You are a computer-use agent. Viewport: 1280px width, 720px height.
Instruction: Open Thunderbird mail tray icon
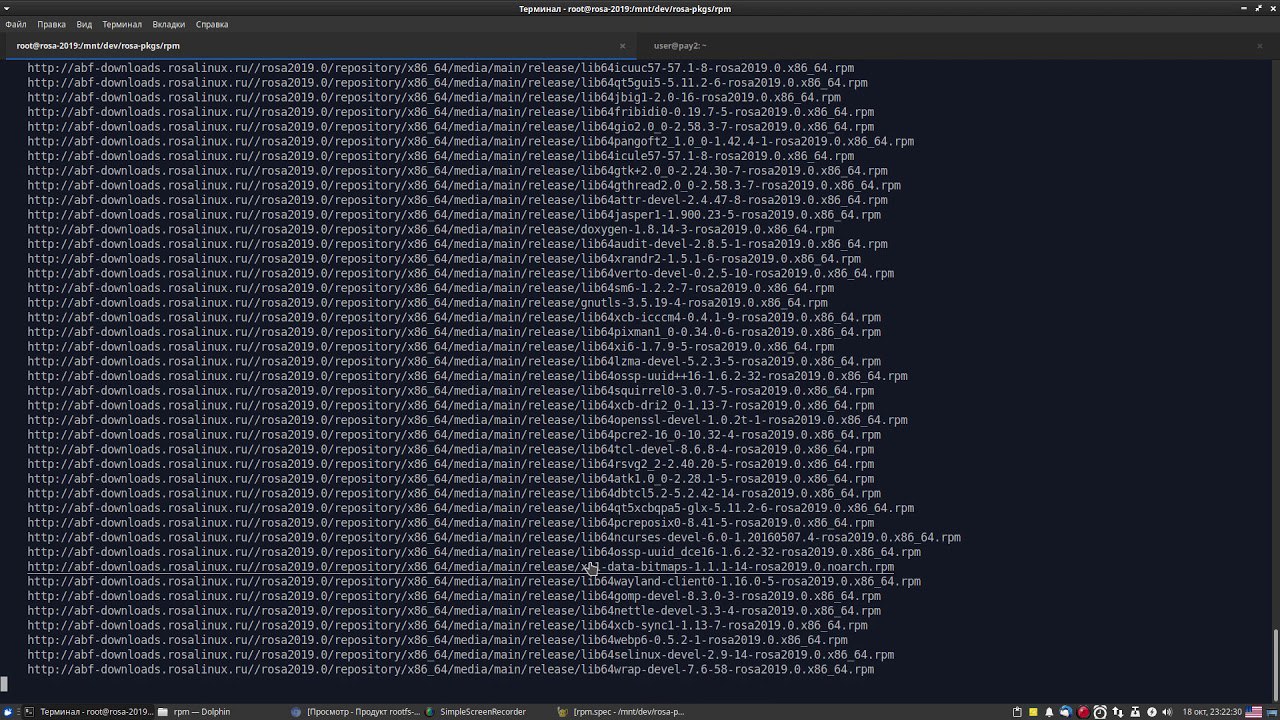[1066, 712]
